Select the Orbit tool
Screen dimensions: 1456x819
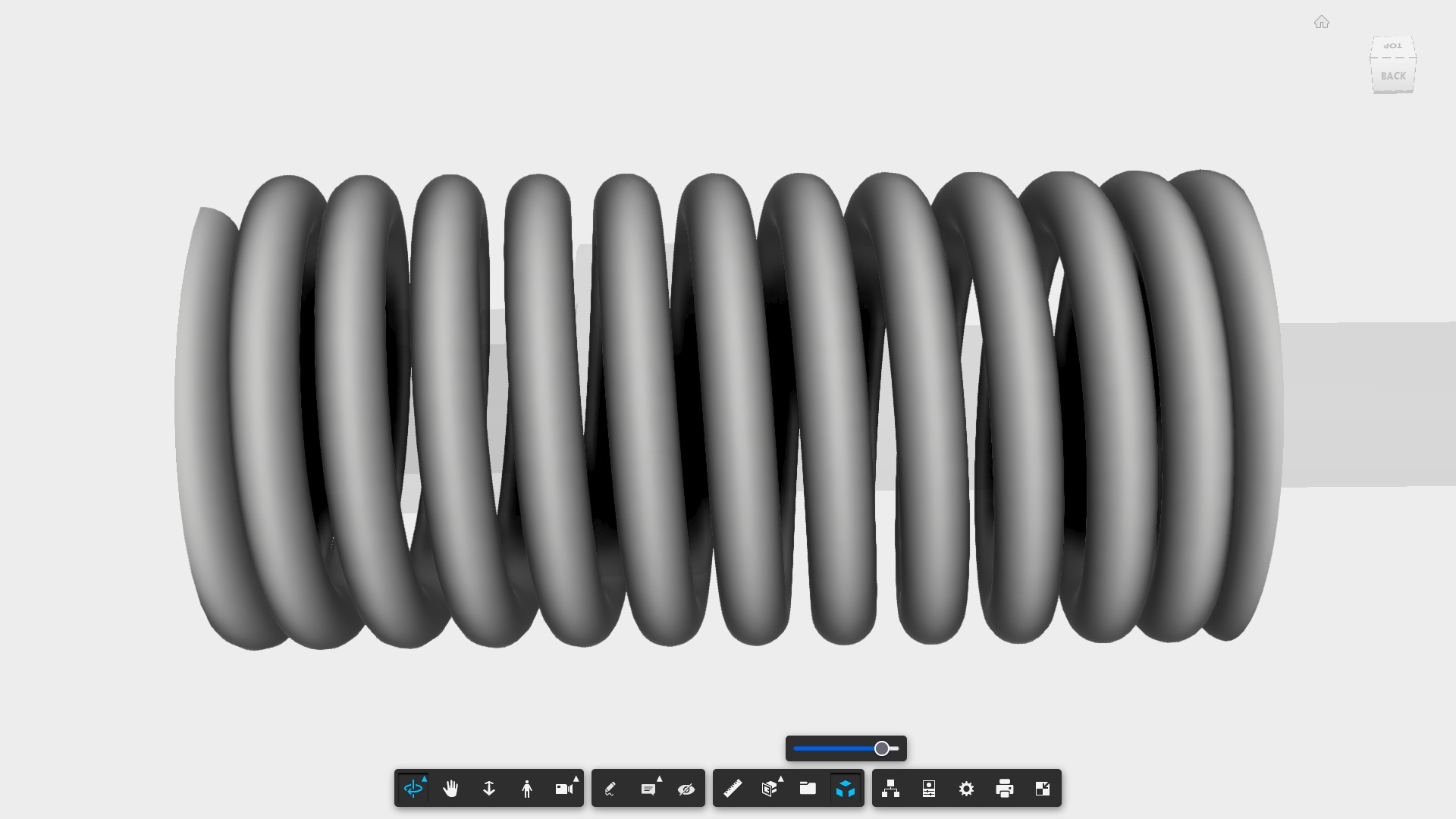[413, 789]
